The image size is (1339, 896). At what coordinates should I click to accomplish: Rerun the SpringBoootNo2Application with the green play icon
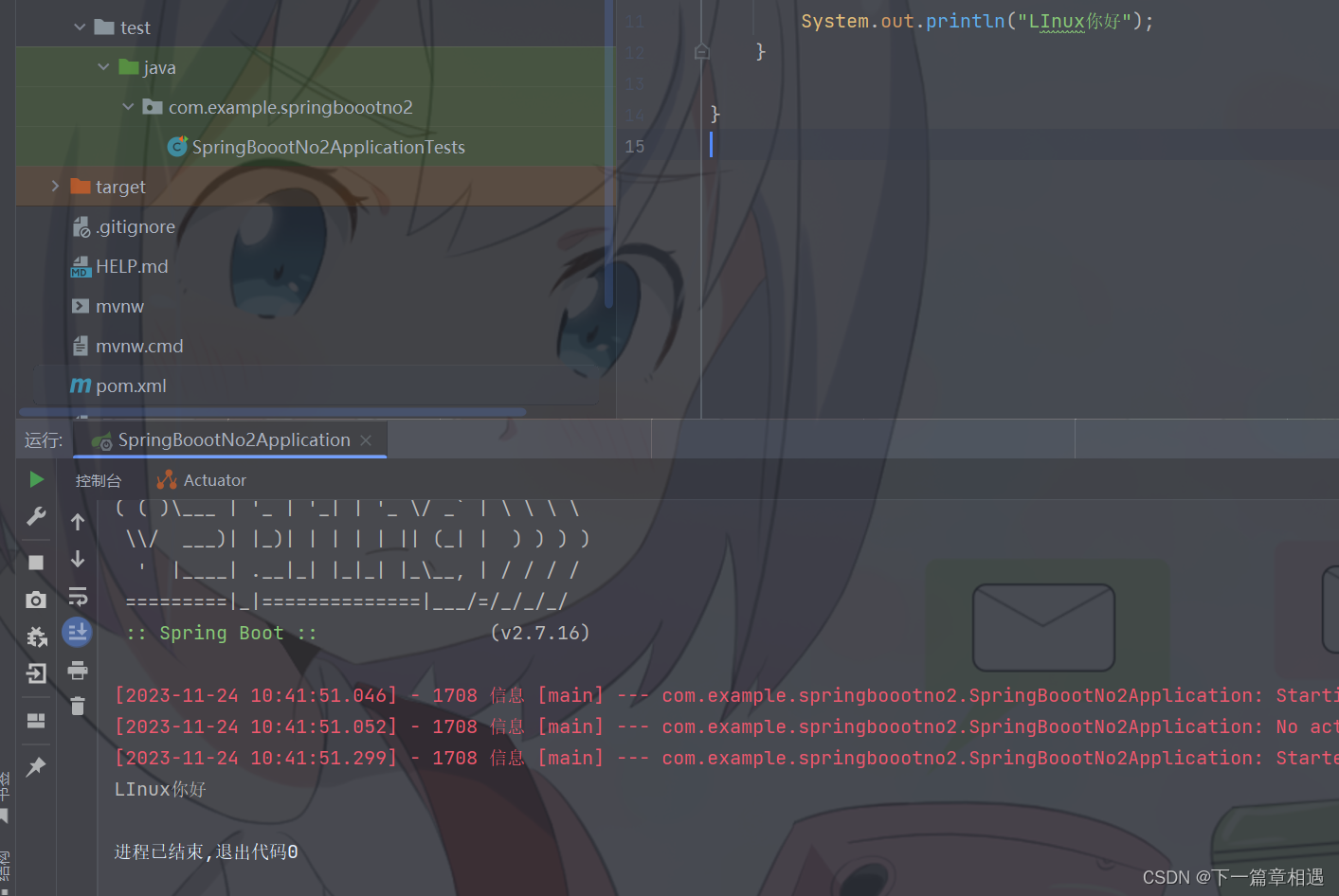point(35,479)
